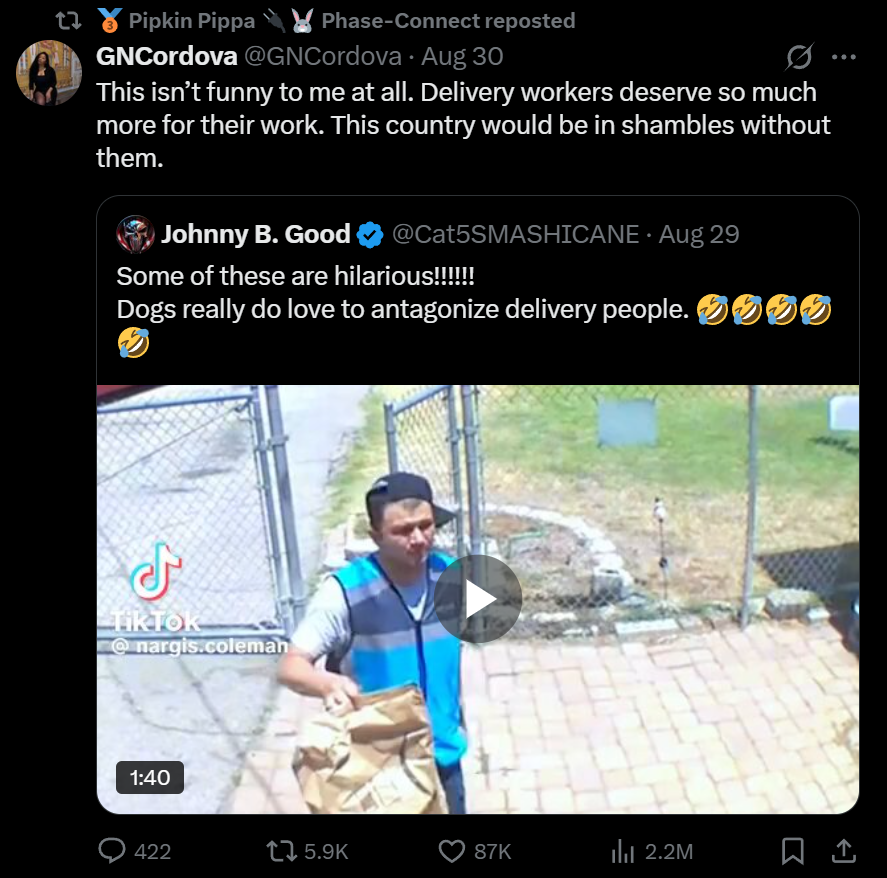
Task: Repost this tweet with the retweet icon
Action: point(281,850)
